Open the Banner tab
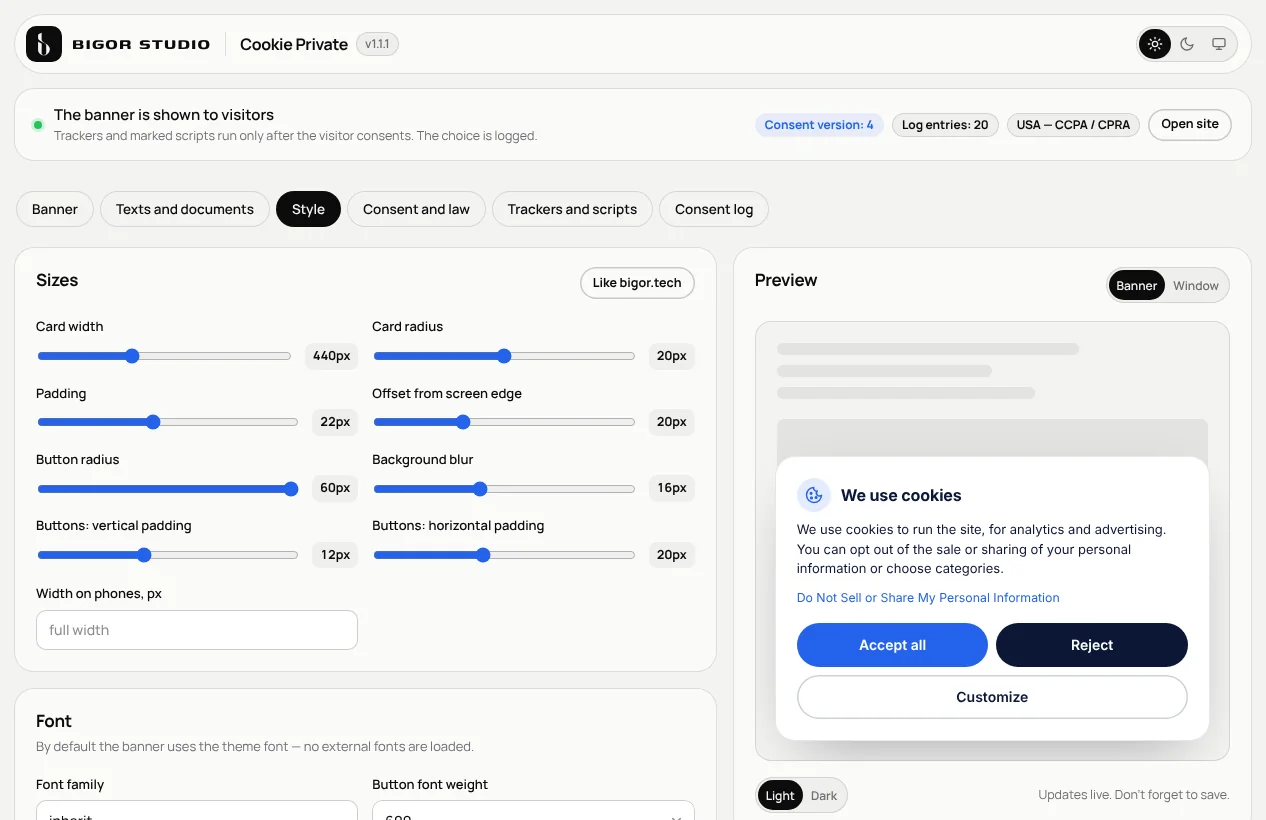 pos(55,209)
